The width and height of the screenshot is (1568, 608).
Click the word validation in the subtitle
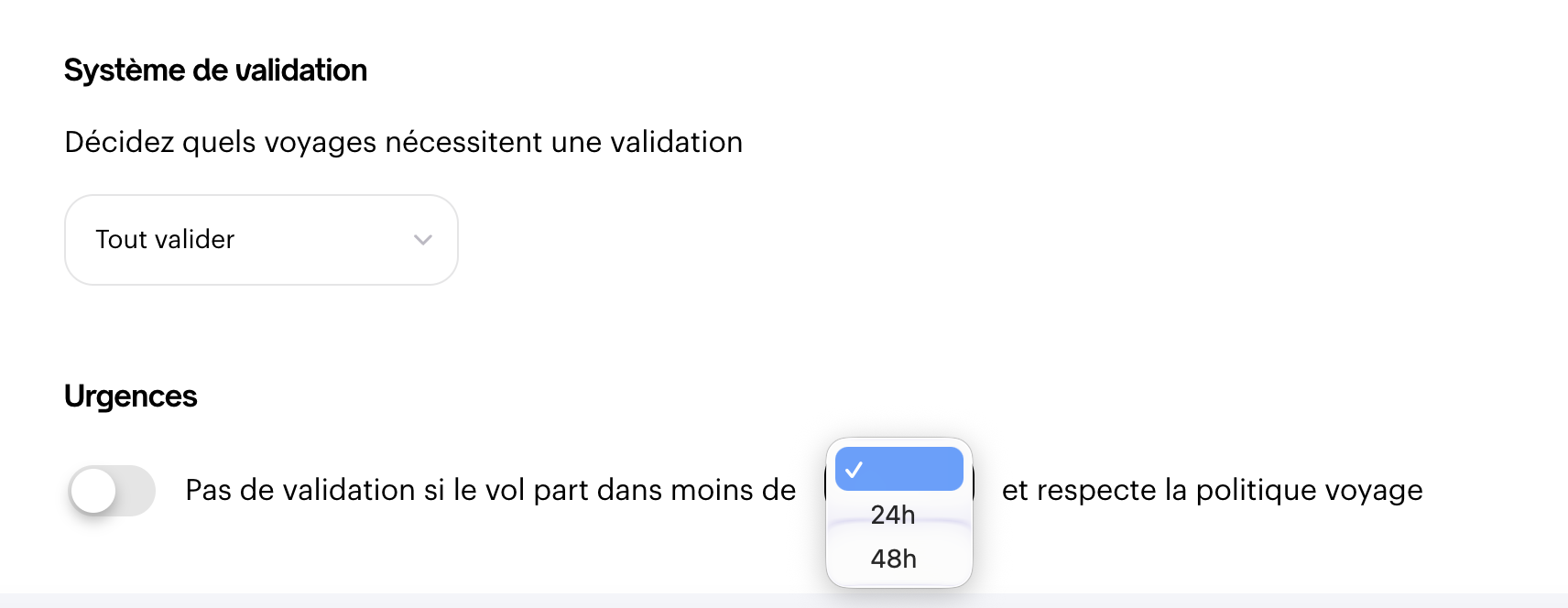coord(676,143)
